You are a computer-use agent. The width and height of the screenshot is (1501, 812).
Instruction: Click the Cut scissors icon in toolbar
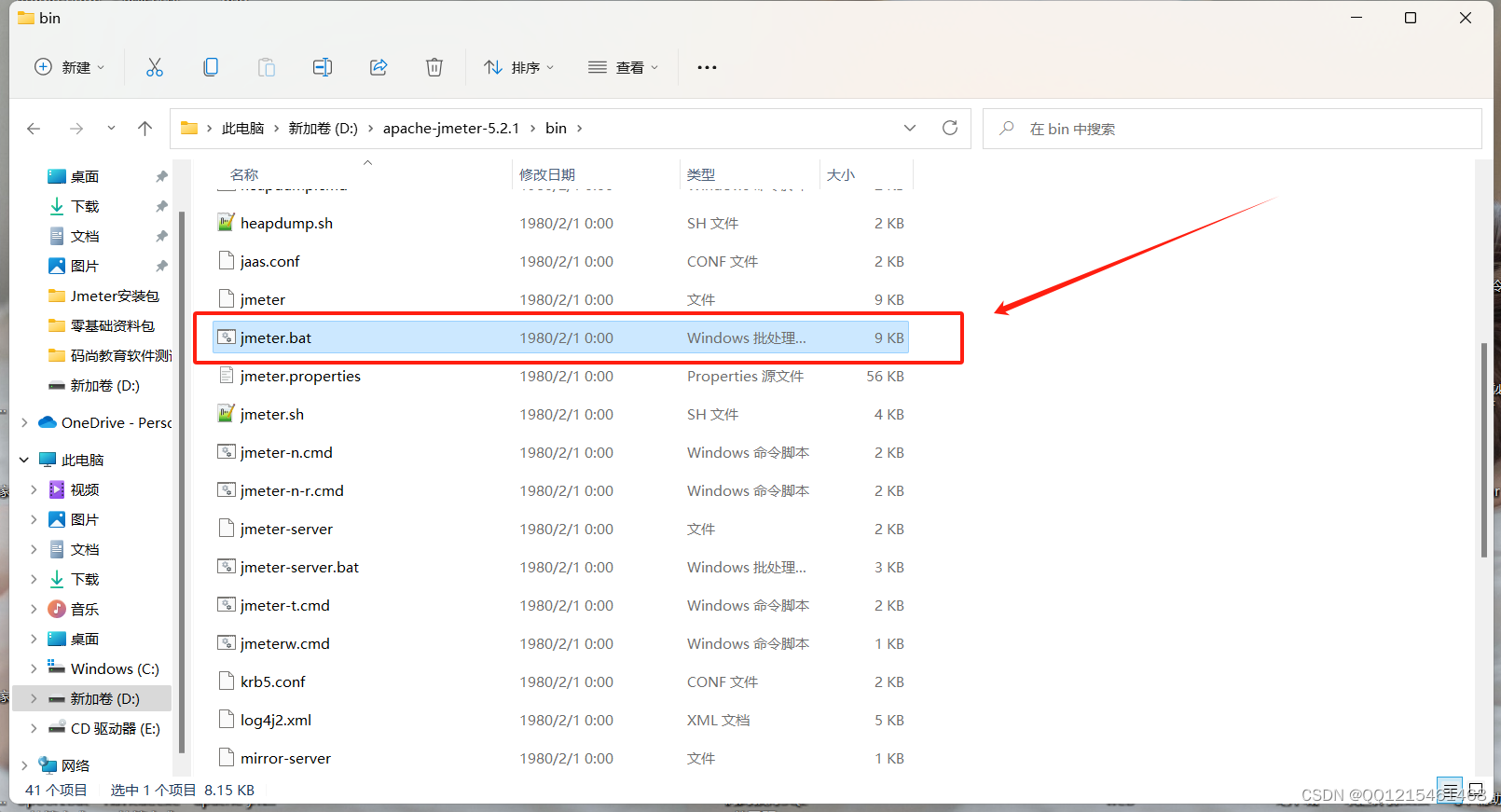(x=155, y=67)
